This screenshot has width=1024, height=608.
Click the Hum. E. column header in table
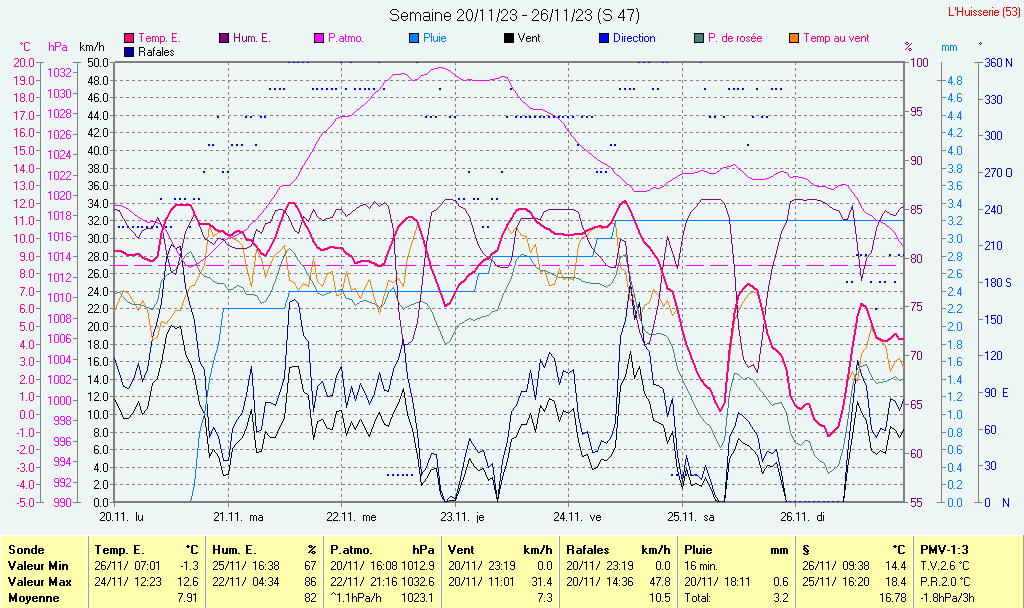234,550
